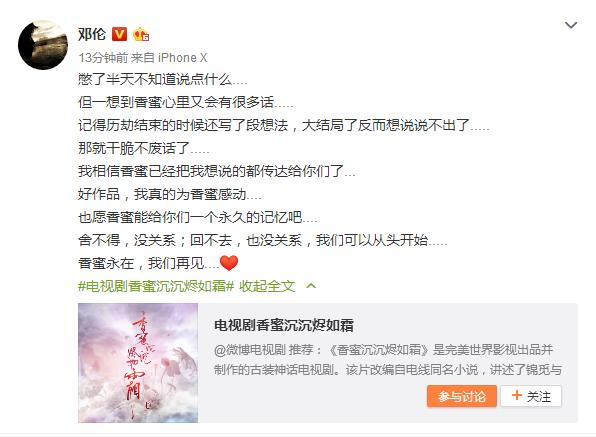Open the poster's round profile avatar
This screenshot has width=596, height=437.
(43, 45)
